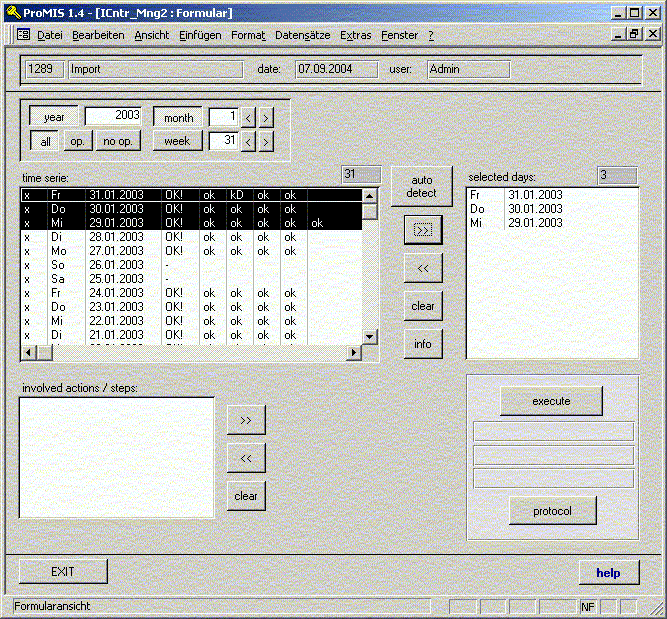
Task: Toggle the 'all' filter button
Action: click(x=46, y=142)
